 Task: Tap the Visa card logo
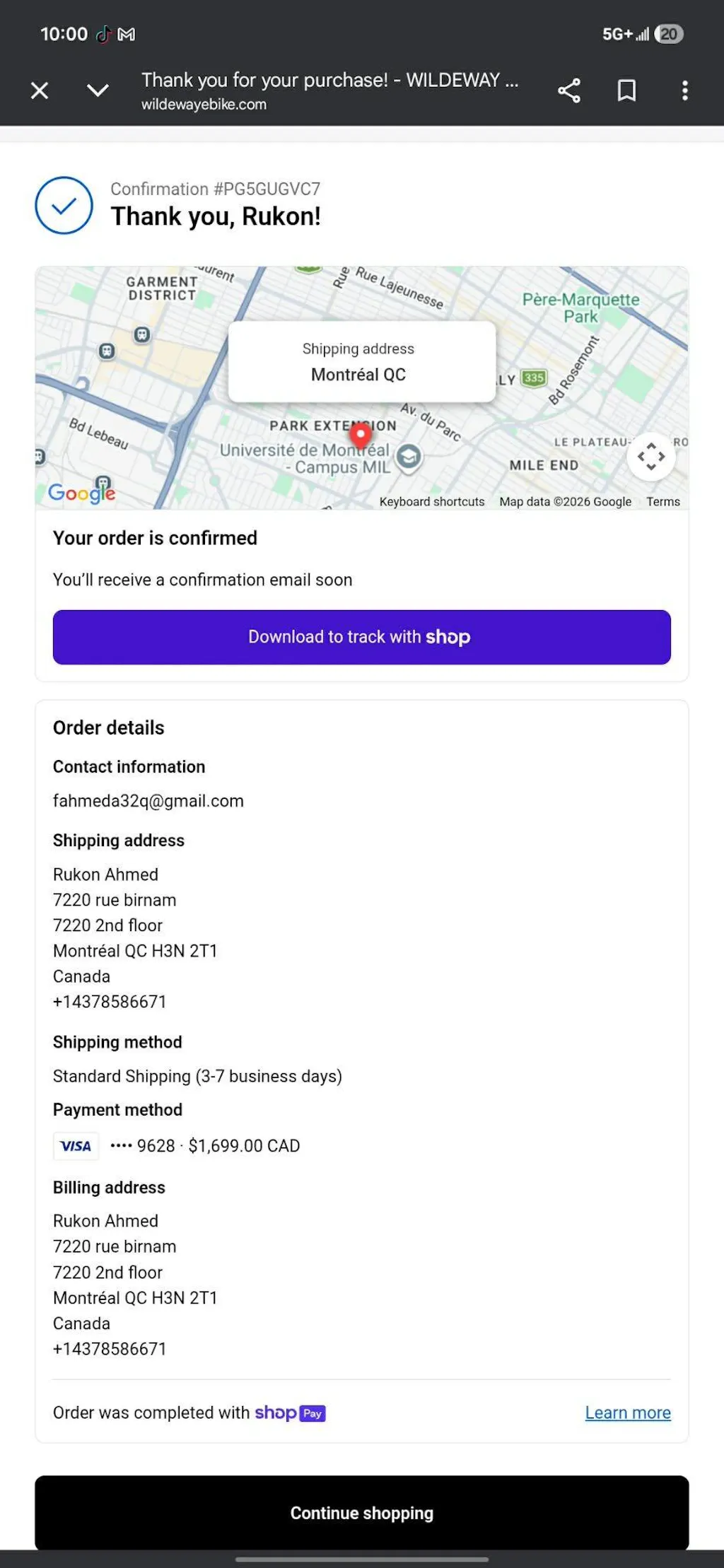tap(76, 1146)
